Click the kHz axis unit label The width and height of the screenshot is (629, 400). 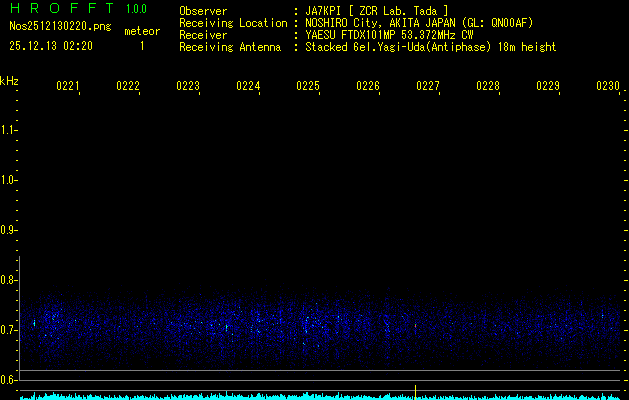[9, 80]
